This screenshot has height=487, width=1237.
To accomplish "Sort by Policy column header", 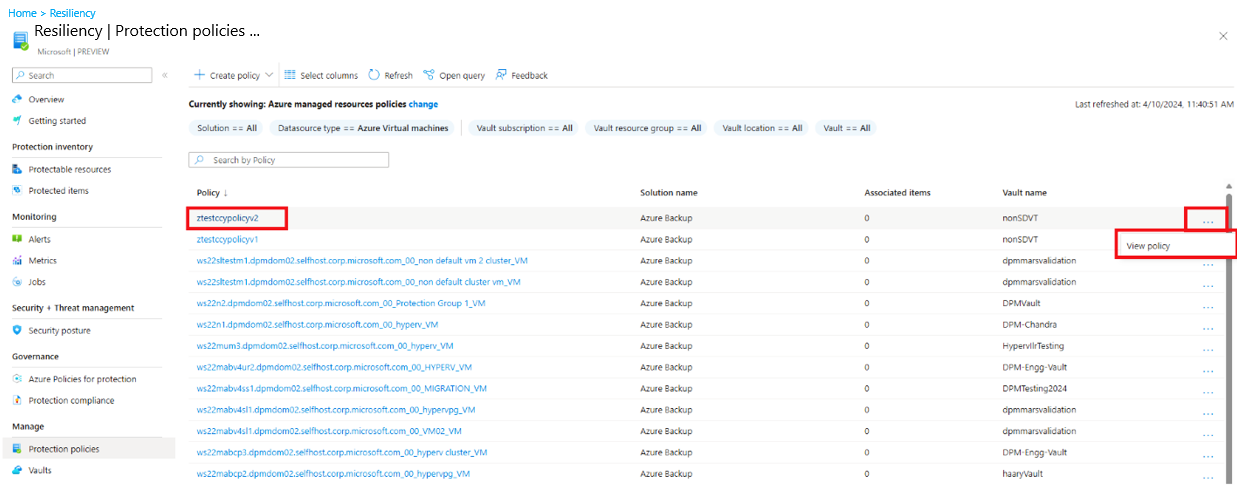I will tap(212, 192).
